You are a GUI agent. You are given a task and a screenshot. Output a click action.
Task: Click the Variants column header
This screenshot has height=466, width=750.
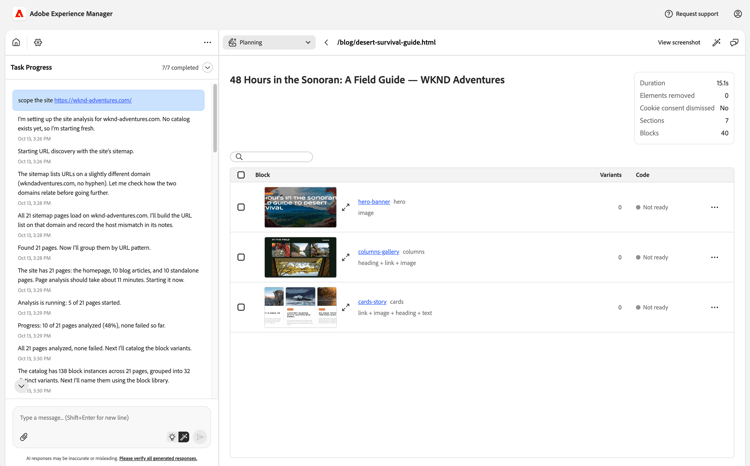611,175
